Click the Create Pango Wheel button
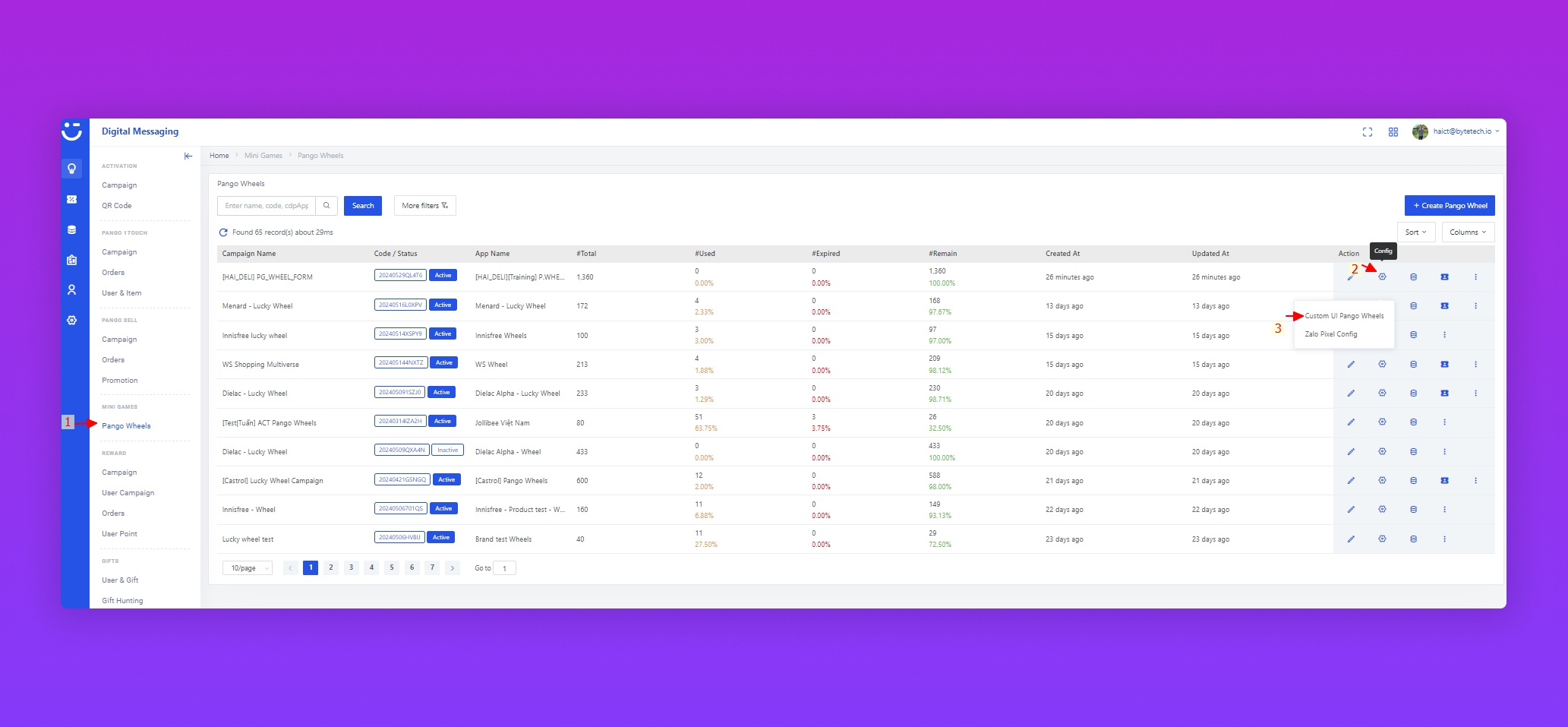This screenshot has height=727, width=1568. 1450,206
